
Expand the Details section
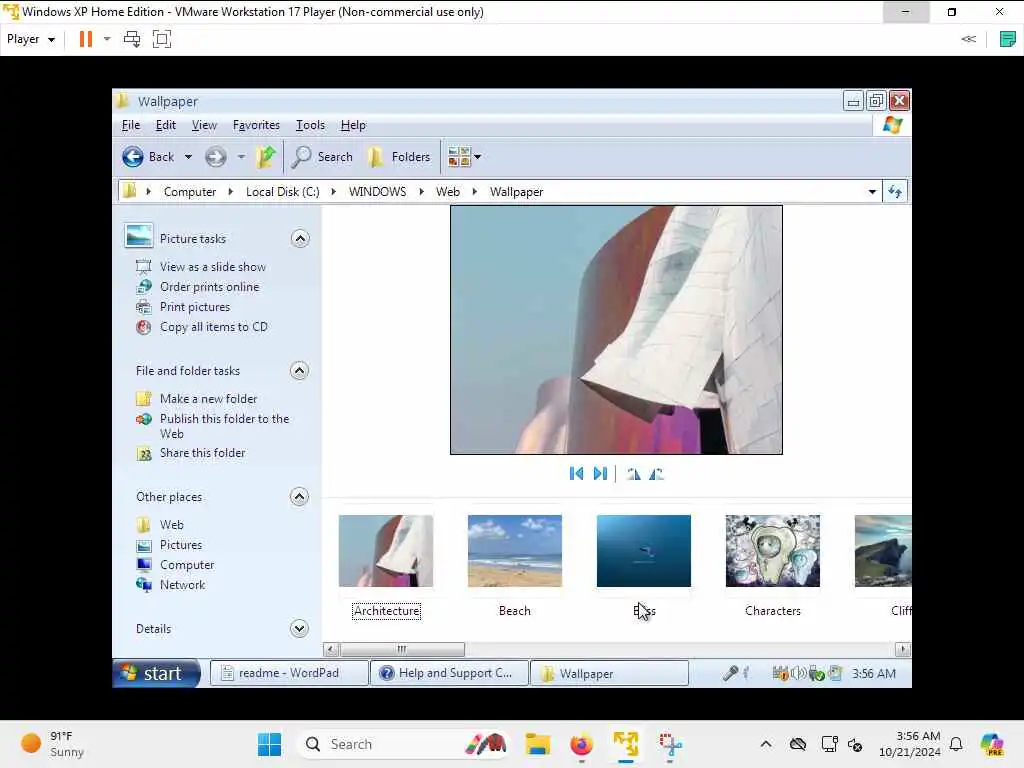pyautogui.click(x=299, y=629)
